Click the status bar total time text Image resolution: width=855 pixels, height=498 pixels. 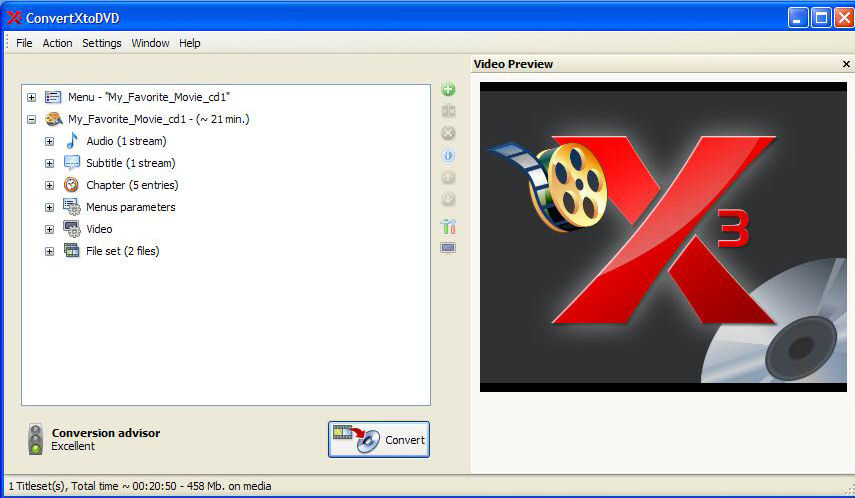(140, 486)
